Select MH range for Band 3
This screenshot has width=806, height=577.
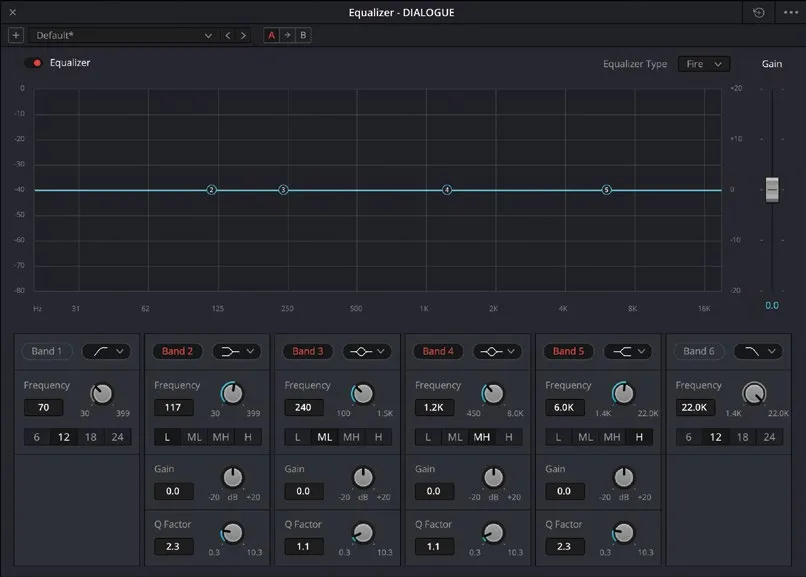(x=352, y=437)
